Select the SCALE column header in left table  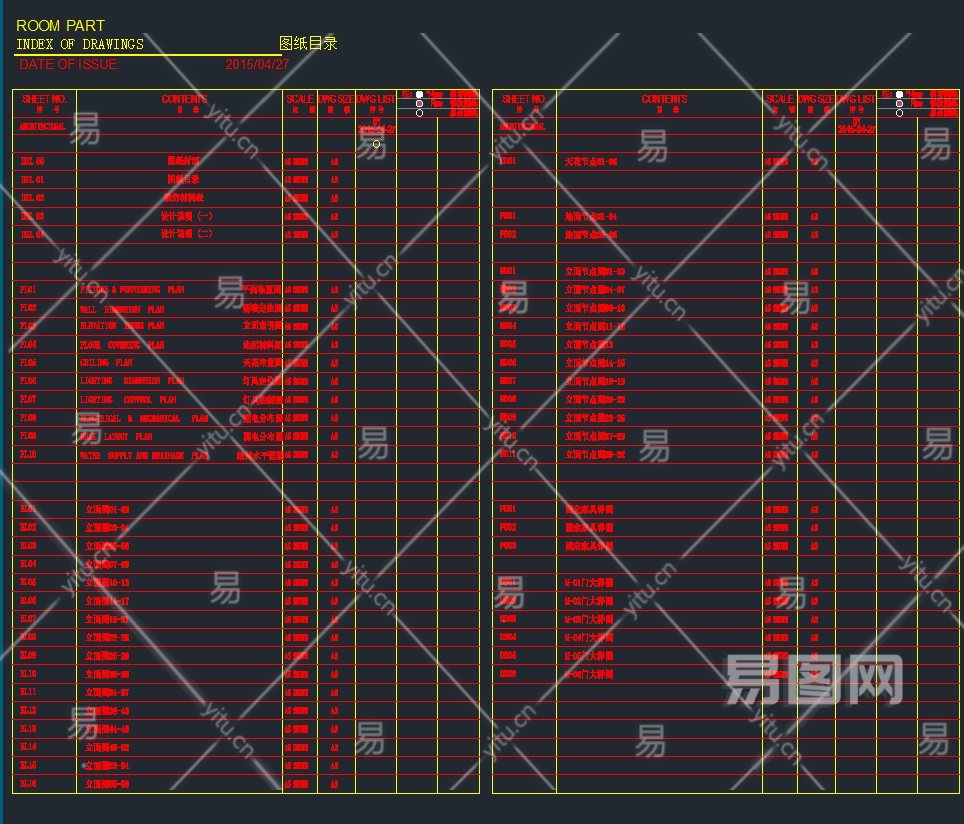click(300, 99)
